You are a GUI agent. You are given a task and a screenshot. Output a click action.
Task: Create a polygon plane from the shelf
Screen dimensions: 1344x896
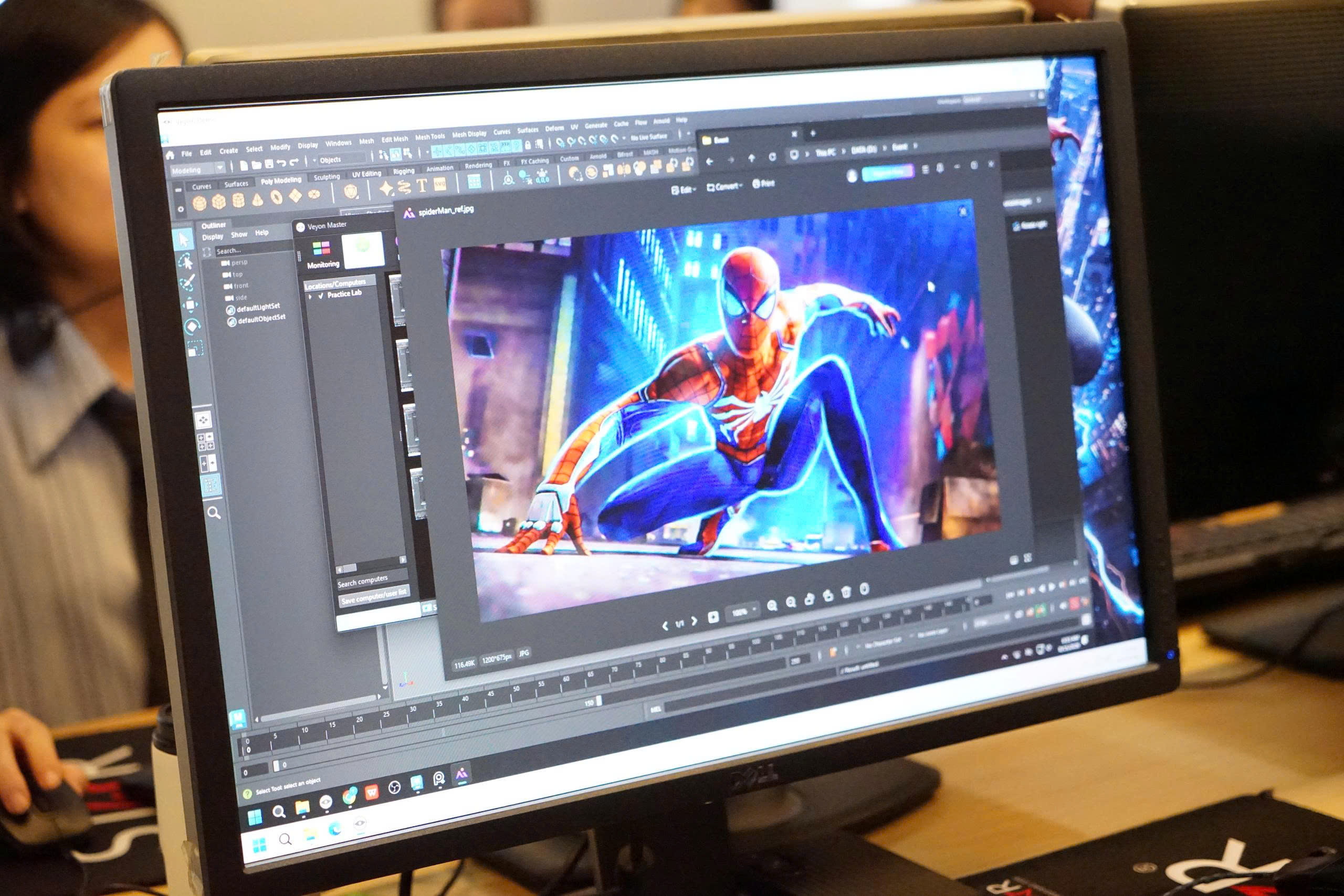[x=296, y=196]
